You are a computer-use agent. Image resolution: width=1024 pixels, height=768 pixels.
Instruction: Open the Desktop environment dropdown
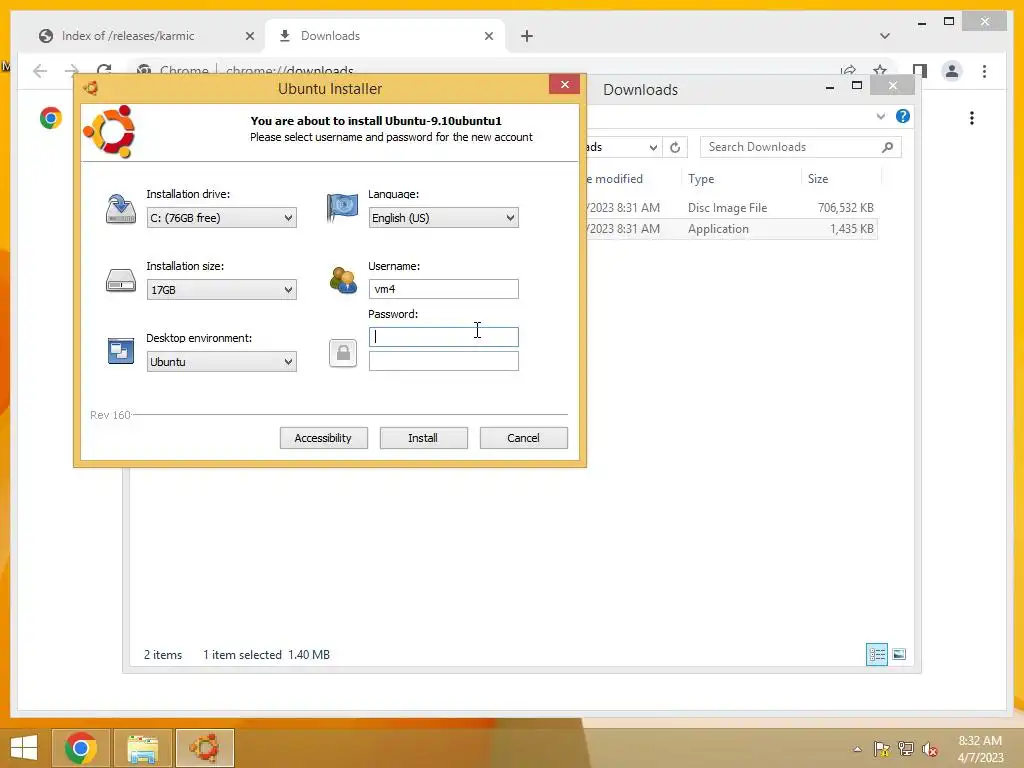(221, 361)
